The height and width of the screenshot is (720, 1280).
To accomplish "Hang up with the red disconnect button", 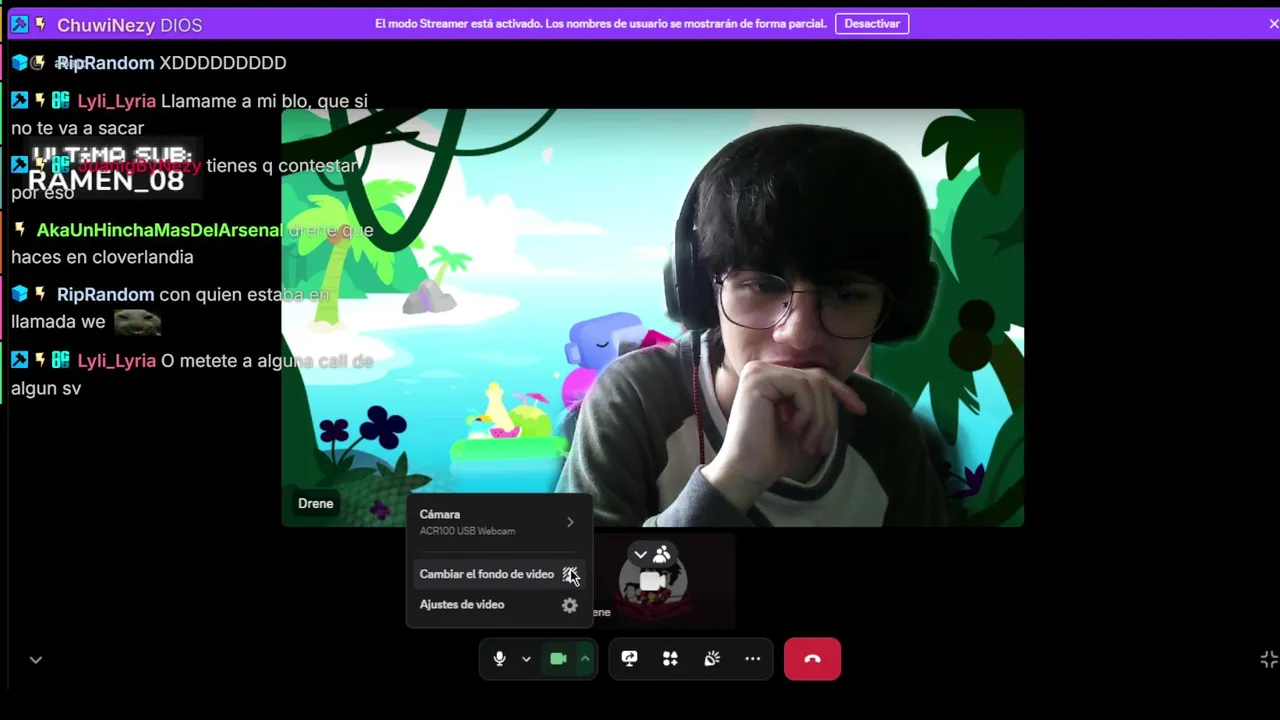I will [x=812, y=659].
